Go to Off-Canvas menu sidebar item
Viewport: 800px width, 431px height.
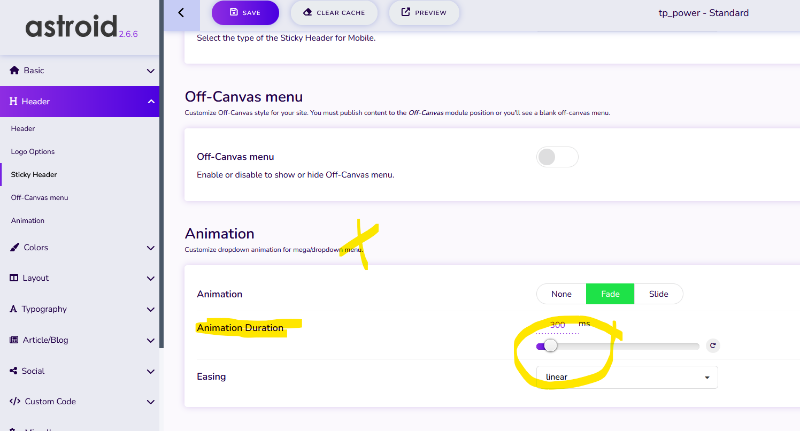coord(39,197)
